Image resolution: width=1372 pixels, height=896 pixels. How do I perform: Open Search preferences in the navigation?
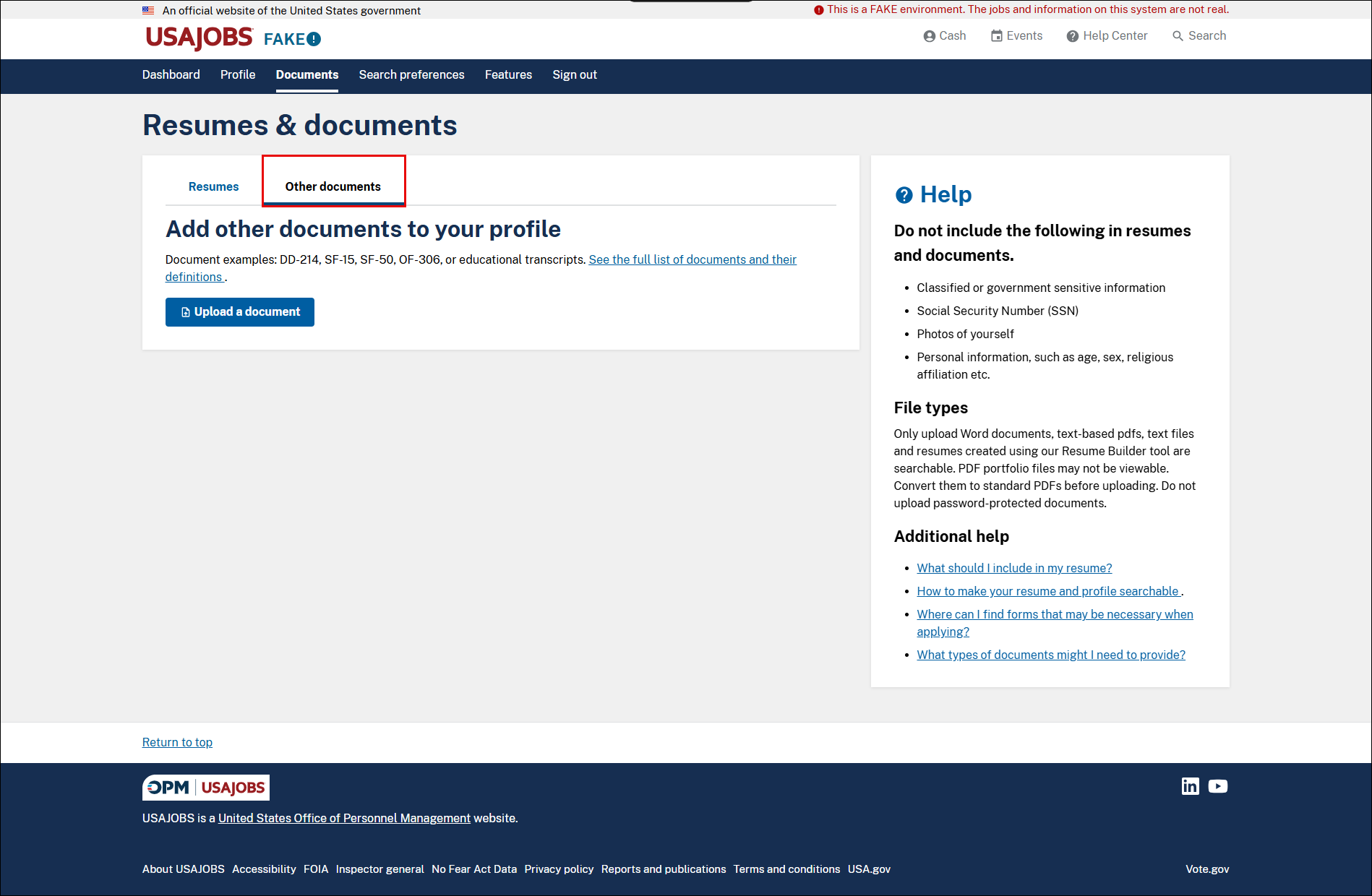click(412, 75)
